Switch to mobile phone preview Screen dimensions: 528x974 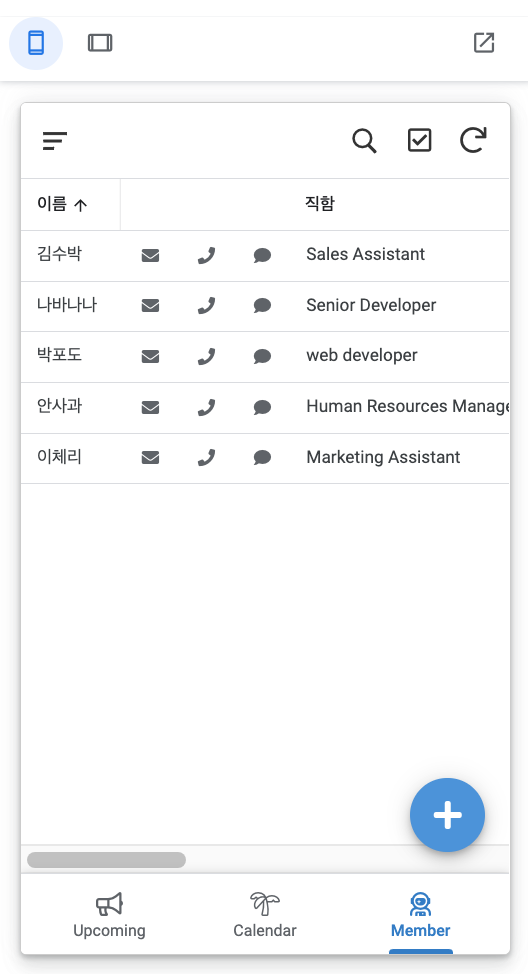pyautogui.click(x=36, y=43)
